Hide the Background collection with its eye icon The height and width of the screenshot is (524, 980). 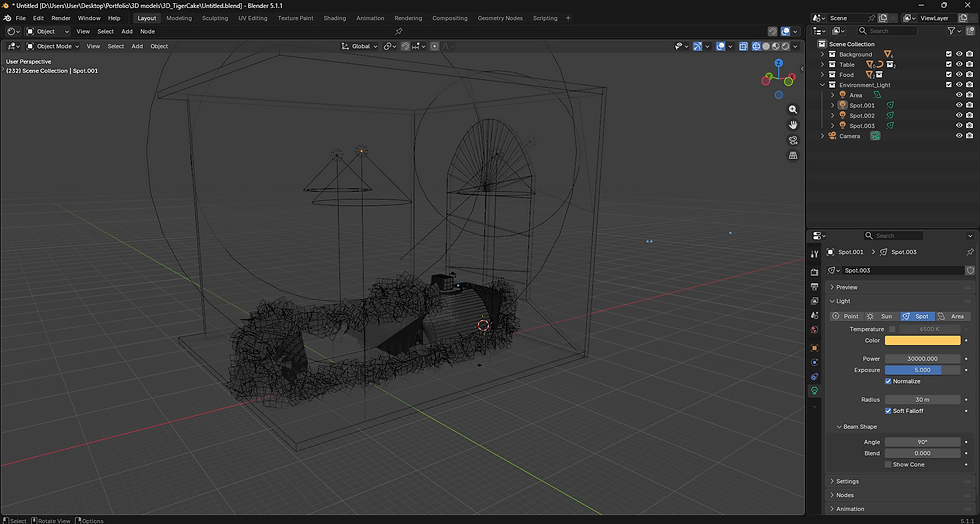959,54
